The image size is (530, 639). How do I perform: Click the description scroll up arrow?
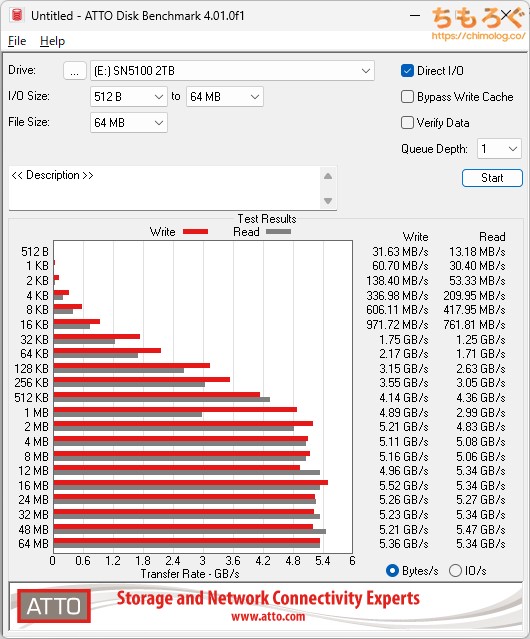click(x=328, y=176)
